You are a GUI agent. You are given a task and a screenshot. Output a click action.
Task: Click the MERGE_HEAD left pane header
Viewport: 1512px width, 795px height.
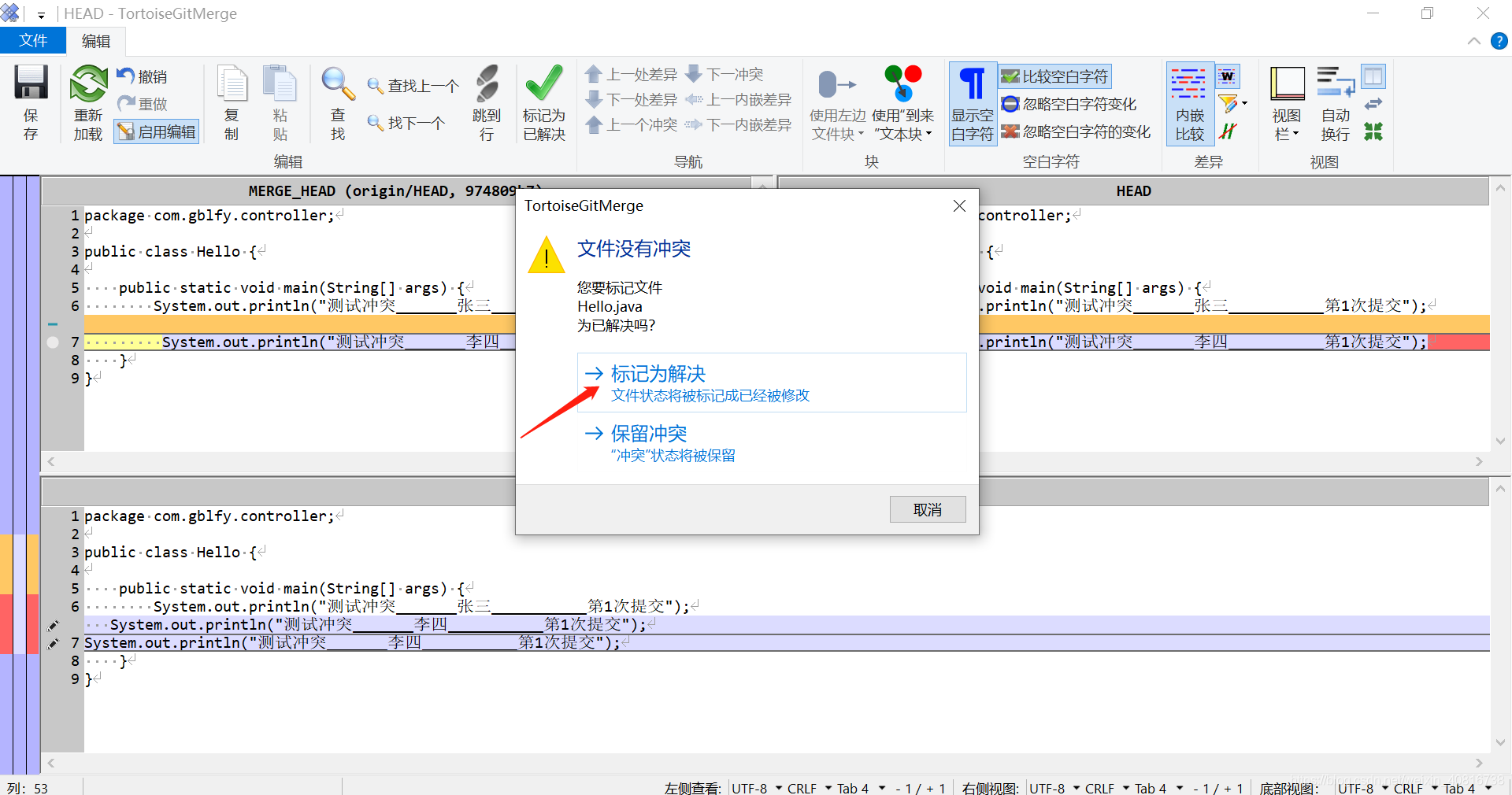(x=395, y=190)
